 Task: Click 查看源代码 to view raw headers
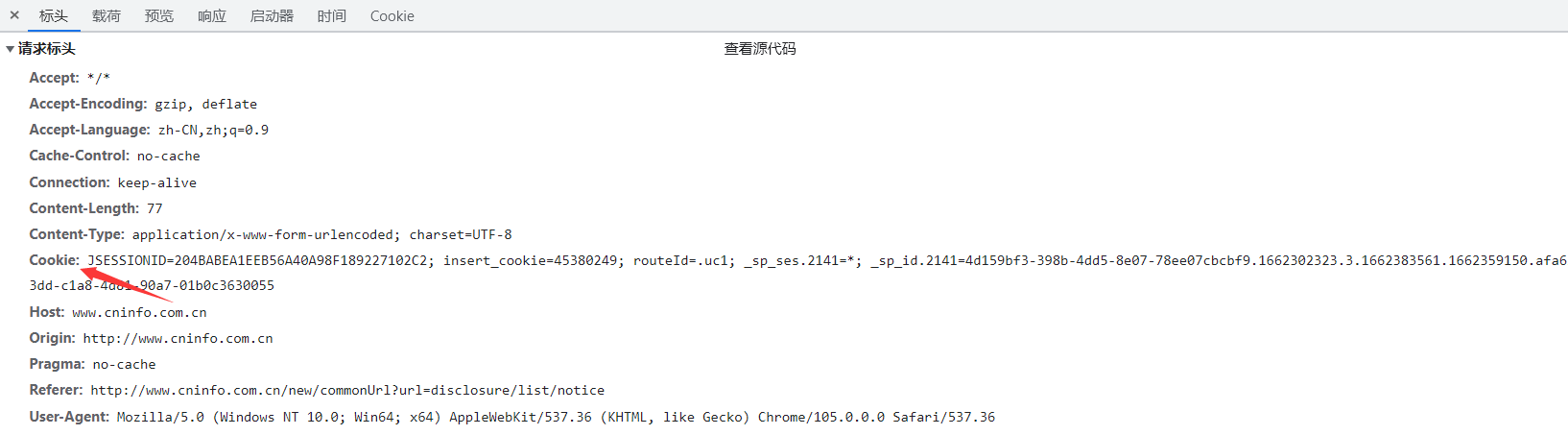760,49
